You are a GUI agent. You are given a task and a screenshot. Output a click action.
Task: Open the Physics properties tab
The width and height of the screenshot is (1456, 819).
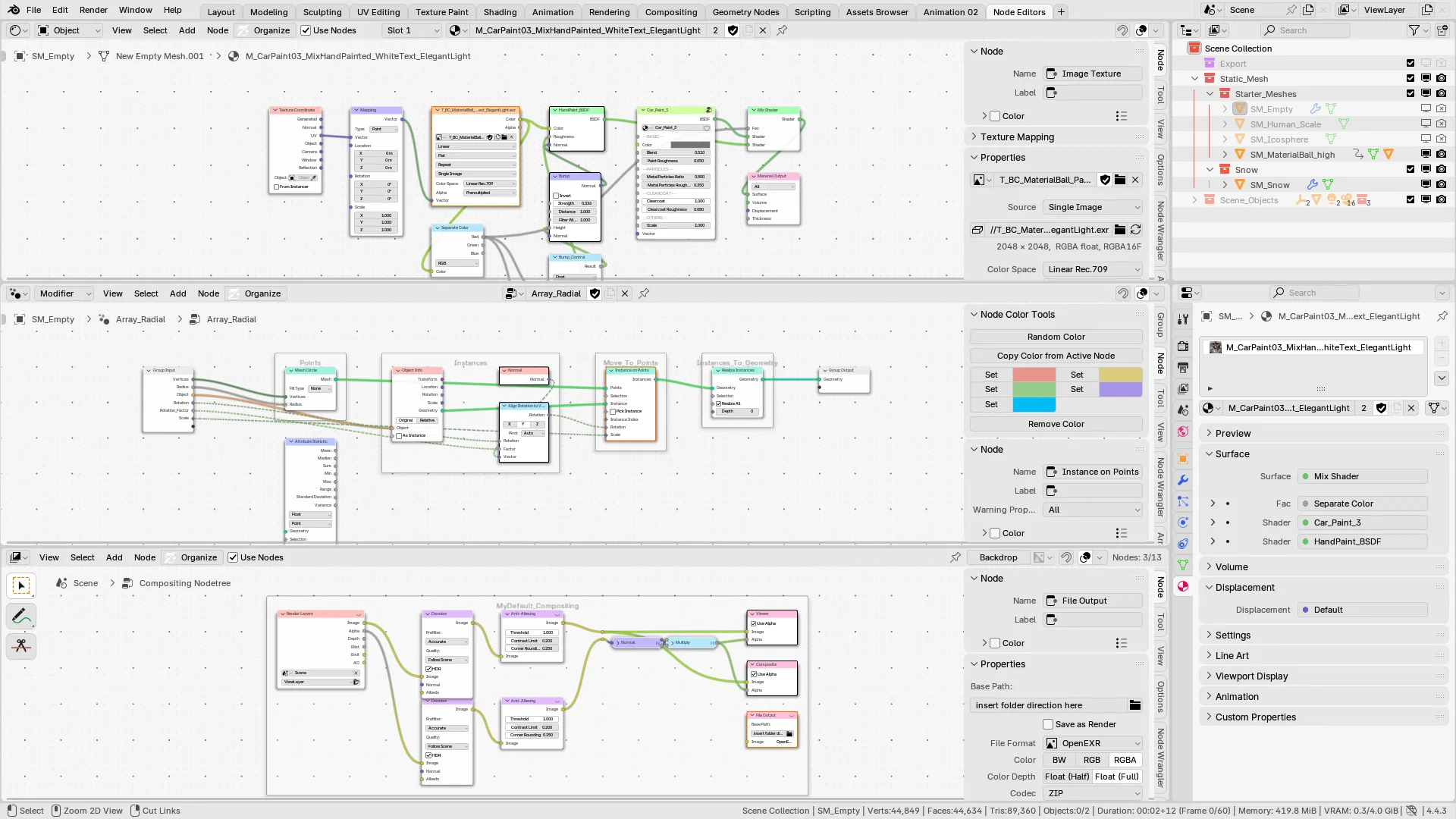[1183, 522]
